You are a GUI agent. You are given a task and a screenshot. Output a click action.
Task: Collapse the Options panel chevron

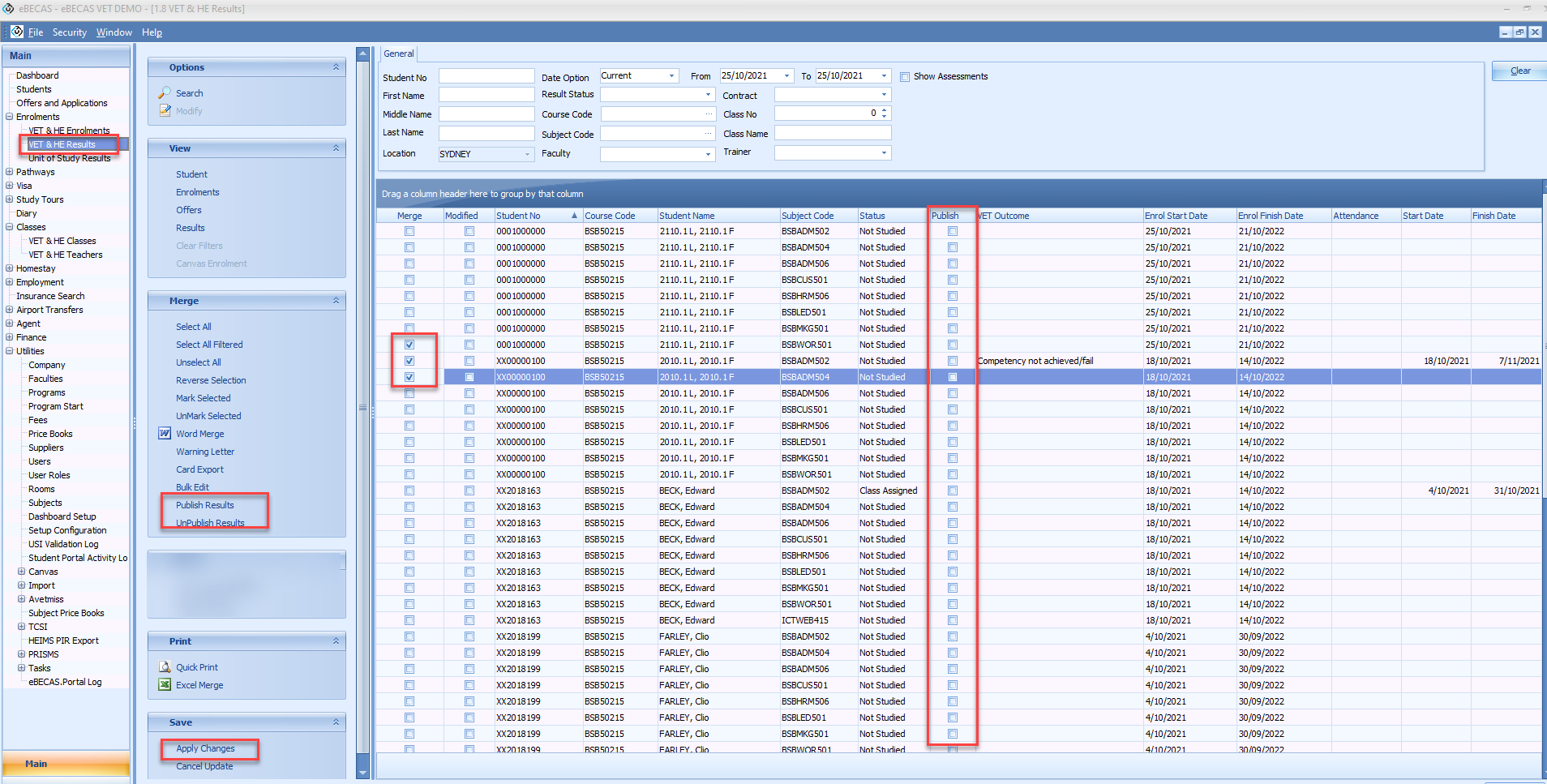pyautogui.click(x=336, y=67)
